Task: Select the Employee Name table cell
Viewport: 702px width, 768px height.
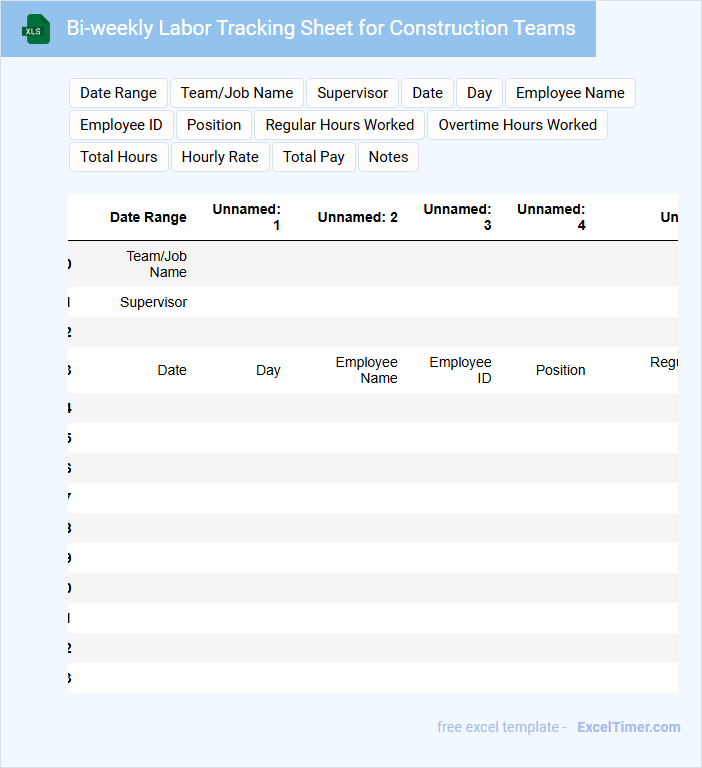Action: pyautogui.click(x=366, y=370)
